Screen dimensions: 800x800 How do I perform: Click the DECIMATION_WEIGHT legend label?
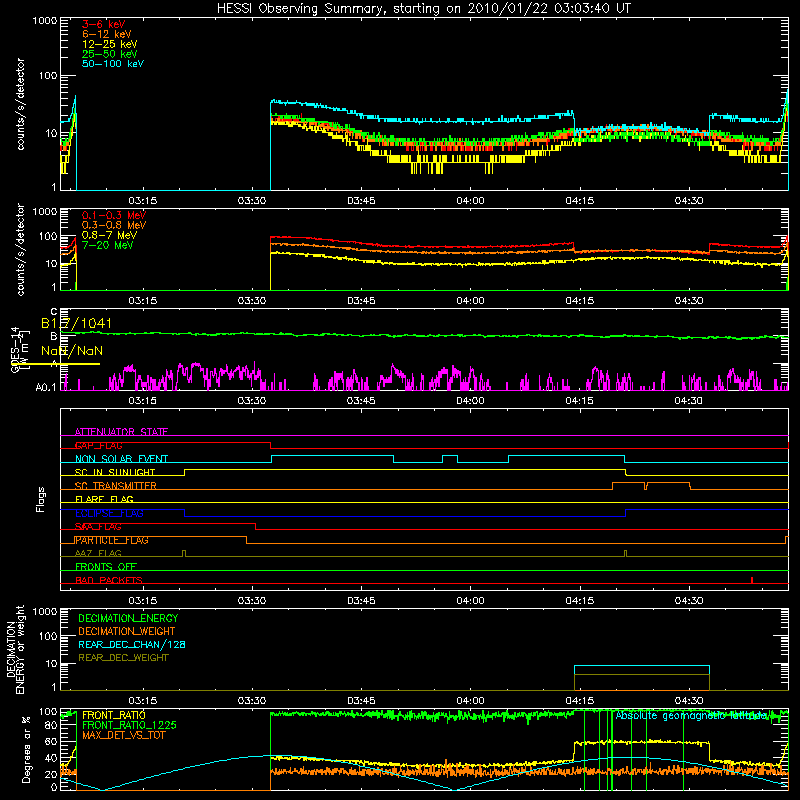(127, 632)
